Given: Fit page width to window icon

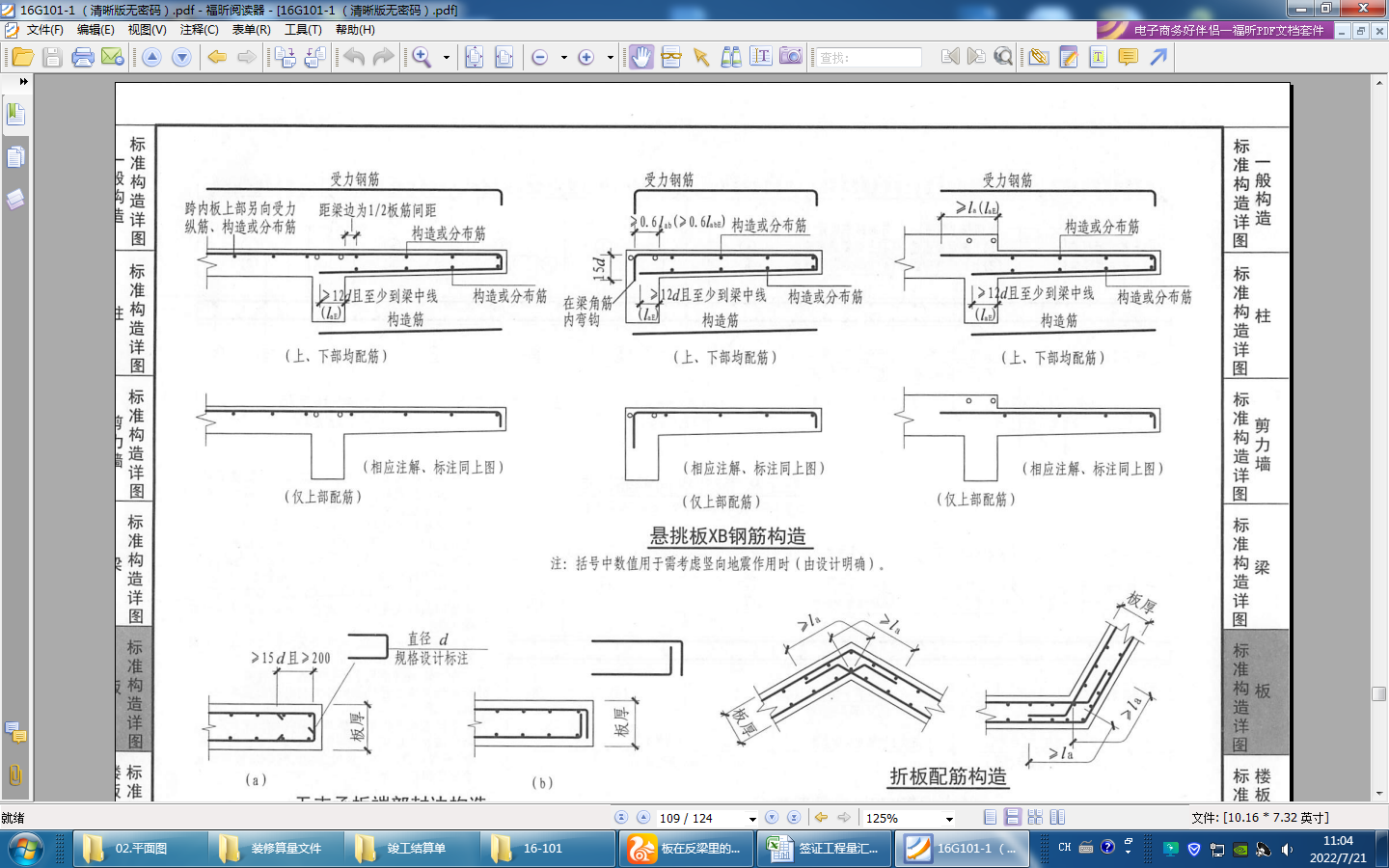Looking at the screenshot, I should point(504,57).
